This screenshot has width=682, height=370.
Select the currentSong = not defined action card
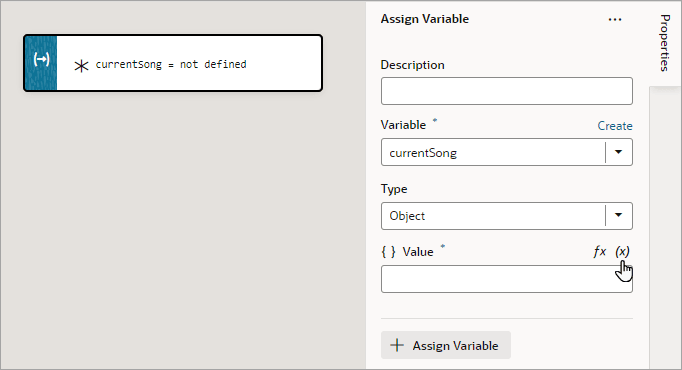click(x=173, y=63)
